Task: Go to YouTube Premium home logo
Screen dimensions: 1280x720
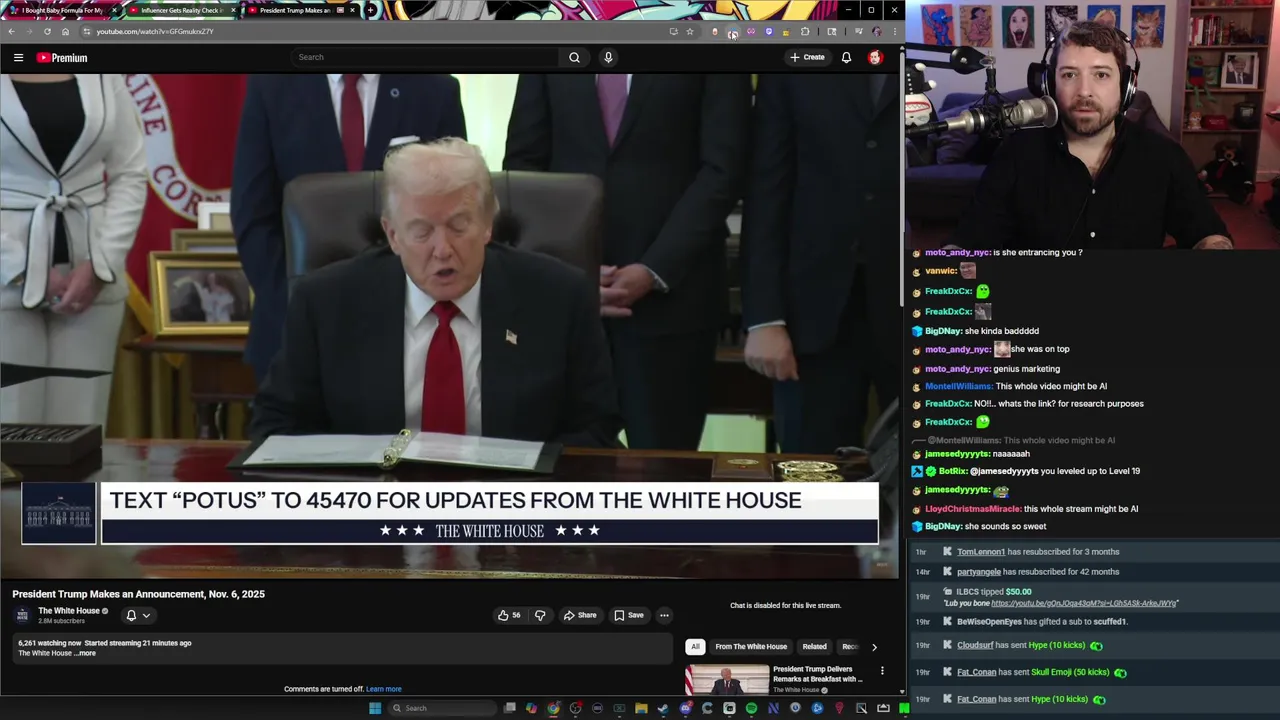Action: click(62, 58)
